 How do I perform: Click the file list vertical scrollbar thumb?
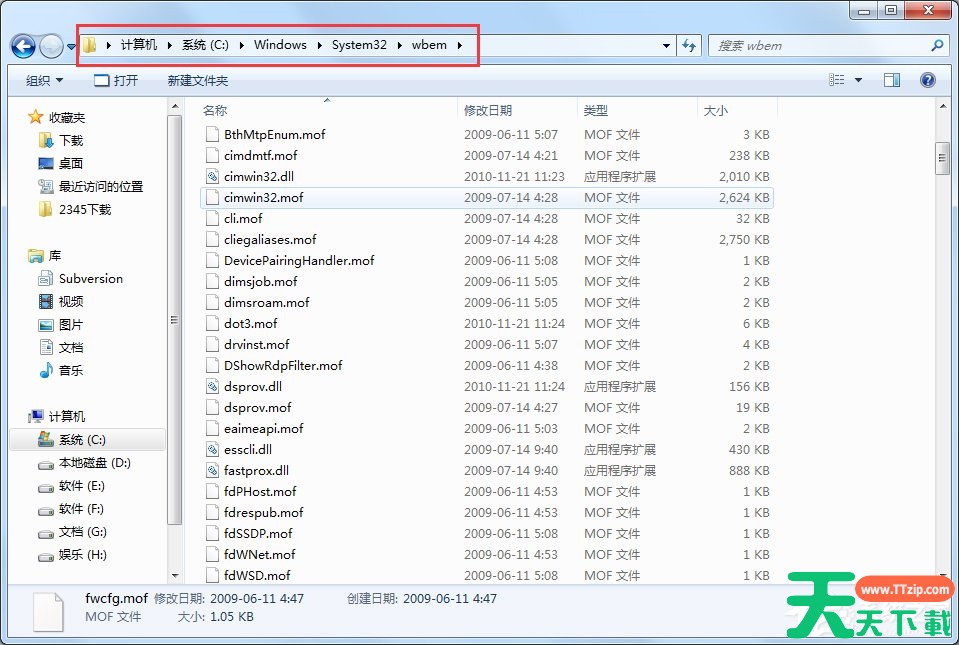tap(941, 157)
